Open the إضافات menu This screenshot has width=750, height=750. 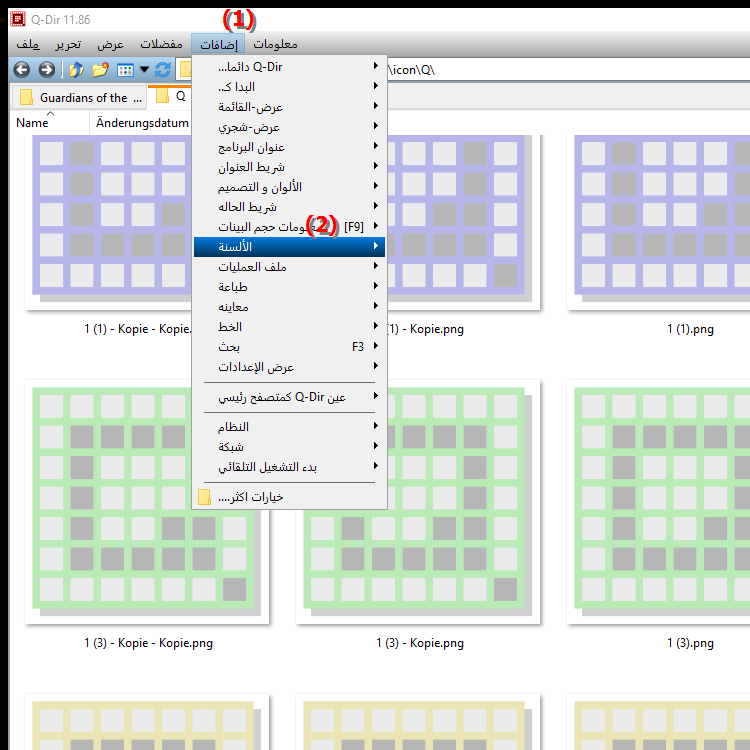218,44
